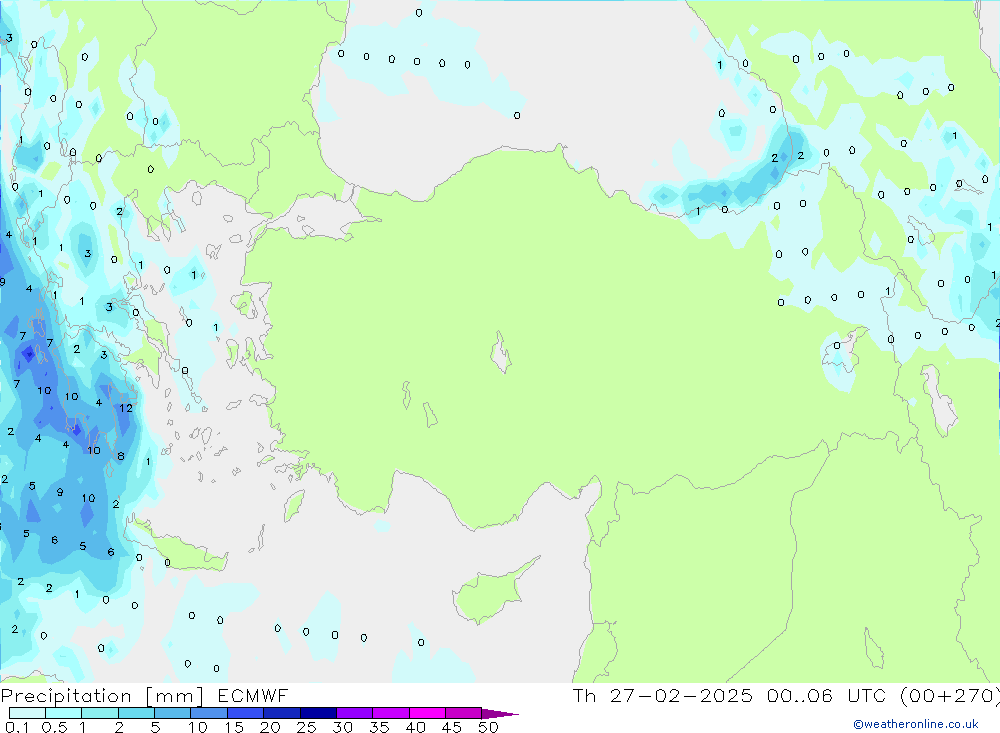
Task: Click the 0.1–0.5 mm legend color box
Action: tap(27, 713)
